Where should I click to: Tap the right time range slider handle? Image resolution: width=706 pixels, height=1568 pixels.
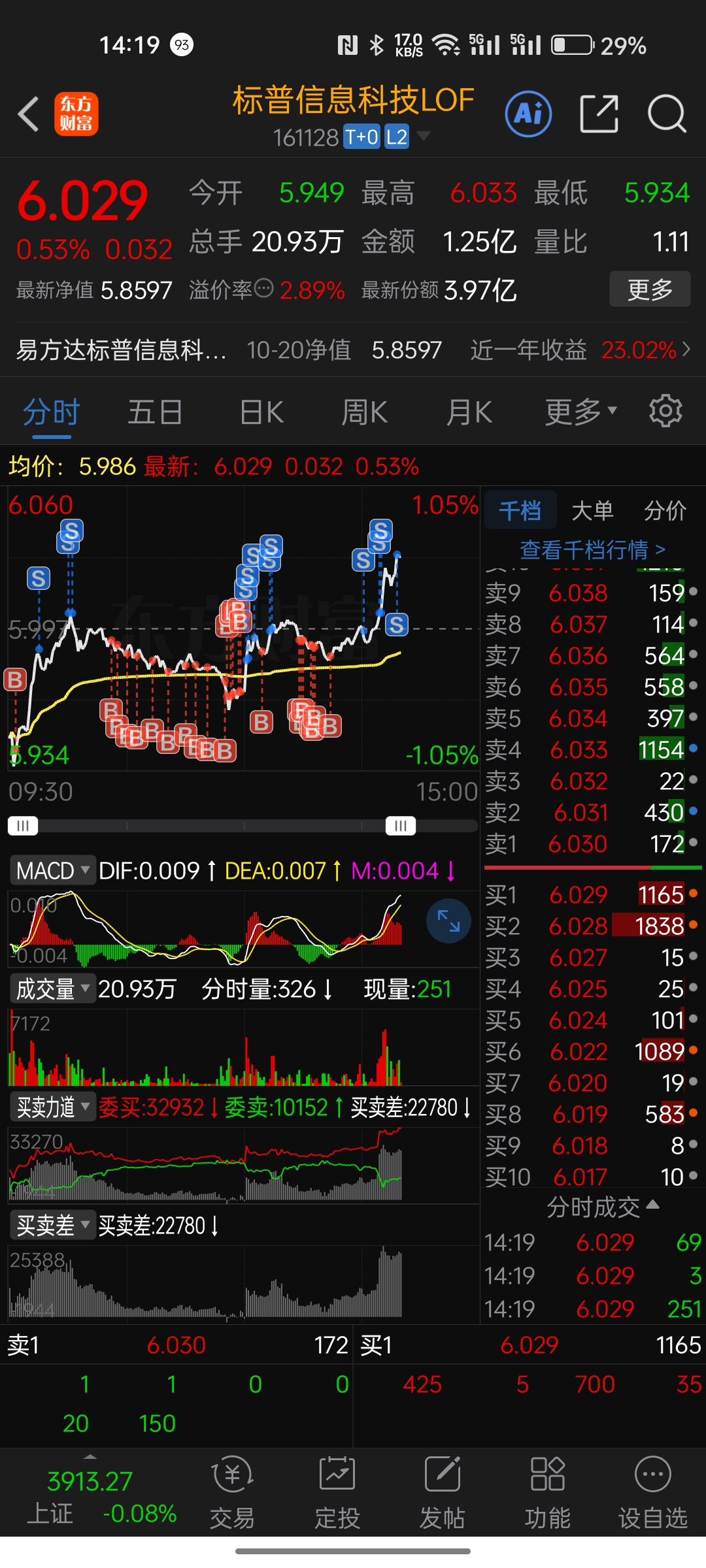point(401,825)
